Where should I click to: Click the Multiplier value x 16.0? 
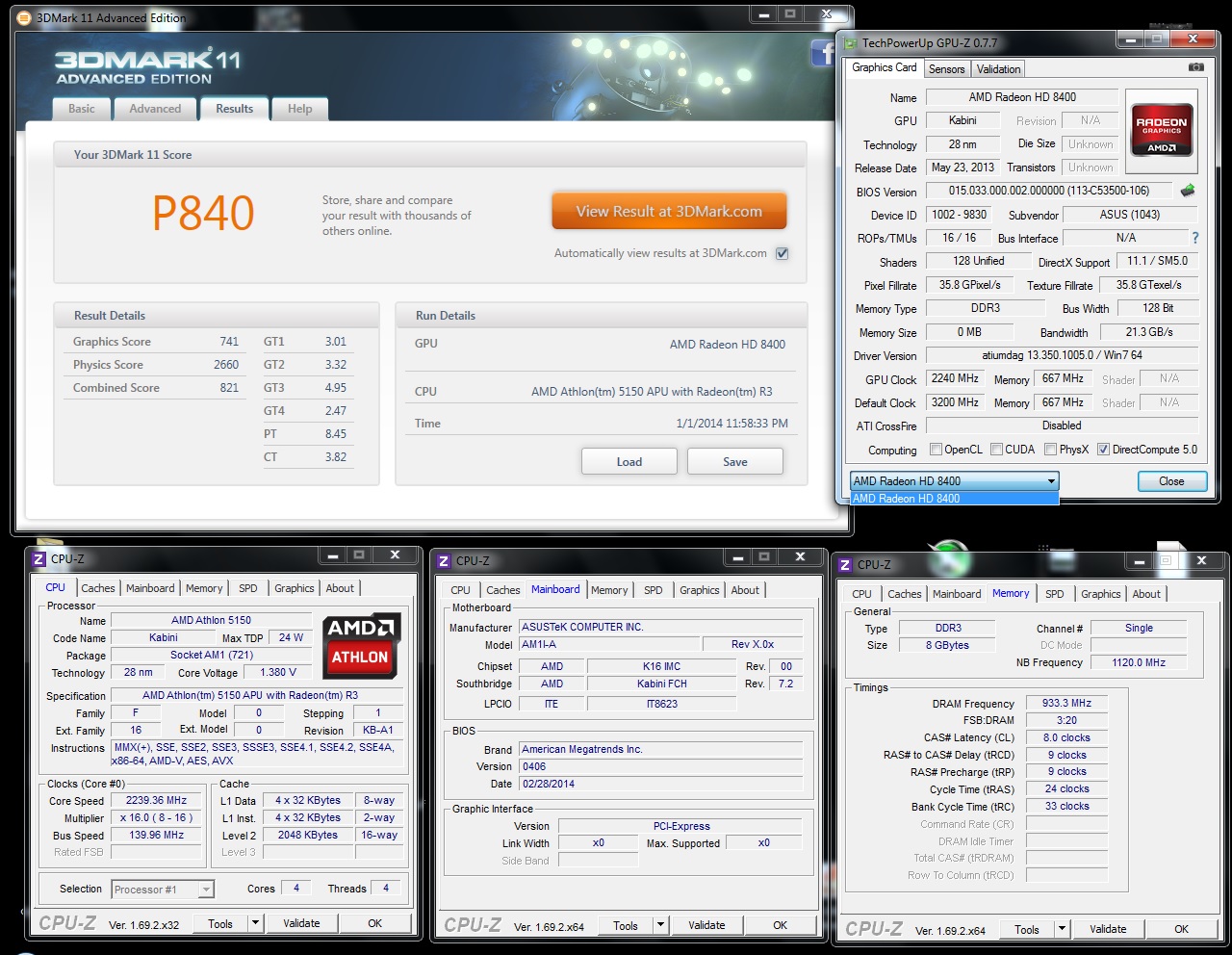pyautogui.click(x=157, y=817)
